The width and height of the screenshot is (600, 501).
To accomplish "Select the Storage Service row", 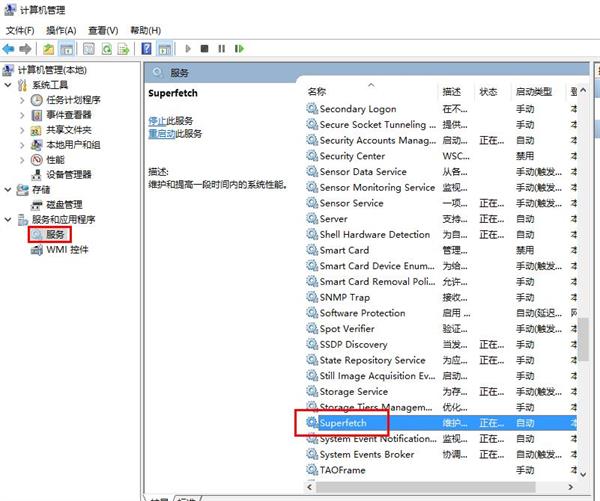I will pyautogui.click(x=441, y=392).
